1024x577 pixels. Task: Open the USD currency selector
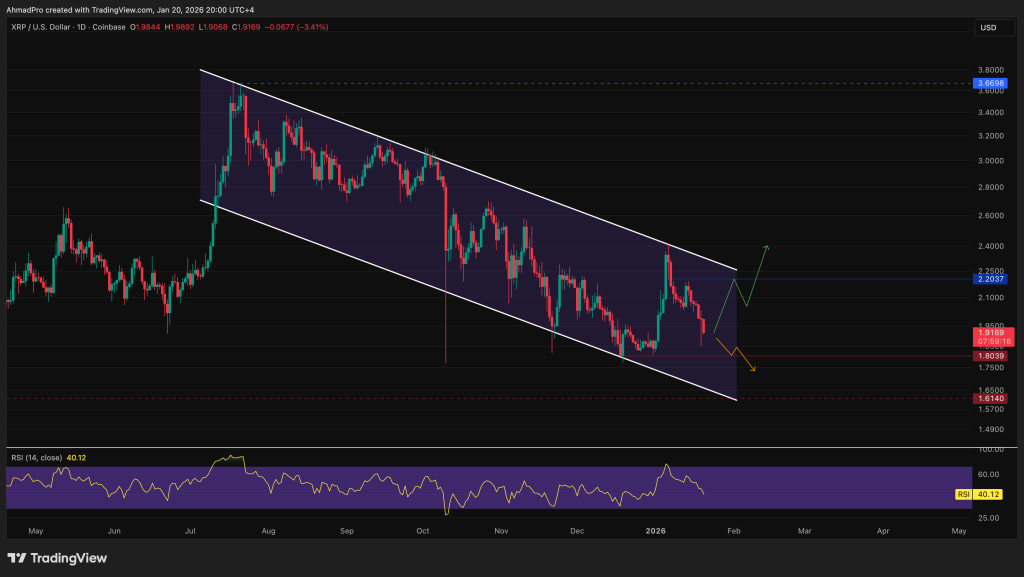click(996, 27)
